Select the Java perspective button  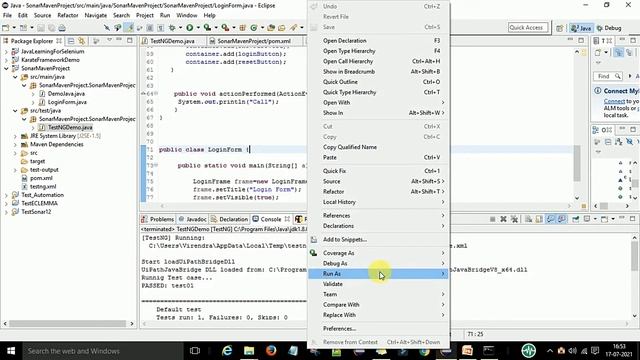[x=581, y=28]
